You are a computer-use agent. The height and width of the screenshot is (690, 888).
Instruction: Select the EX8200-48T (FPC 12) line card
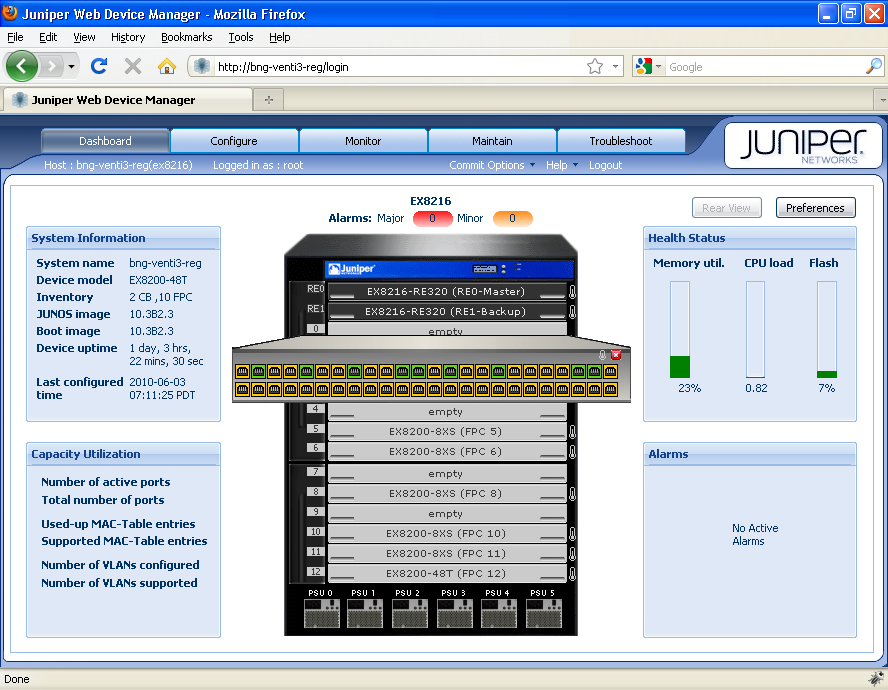pyautogui.click(x=447, y=573)
